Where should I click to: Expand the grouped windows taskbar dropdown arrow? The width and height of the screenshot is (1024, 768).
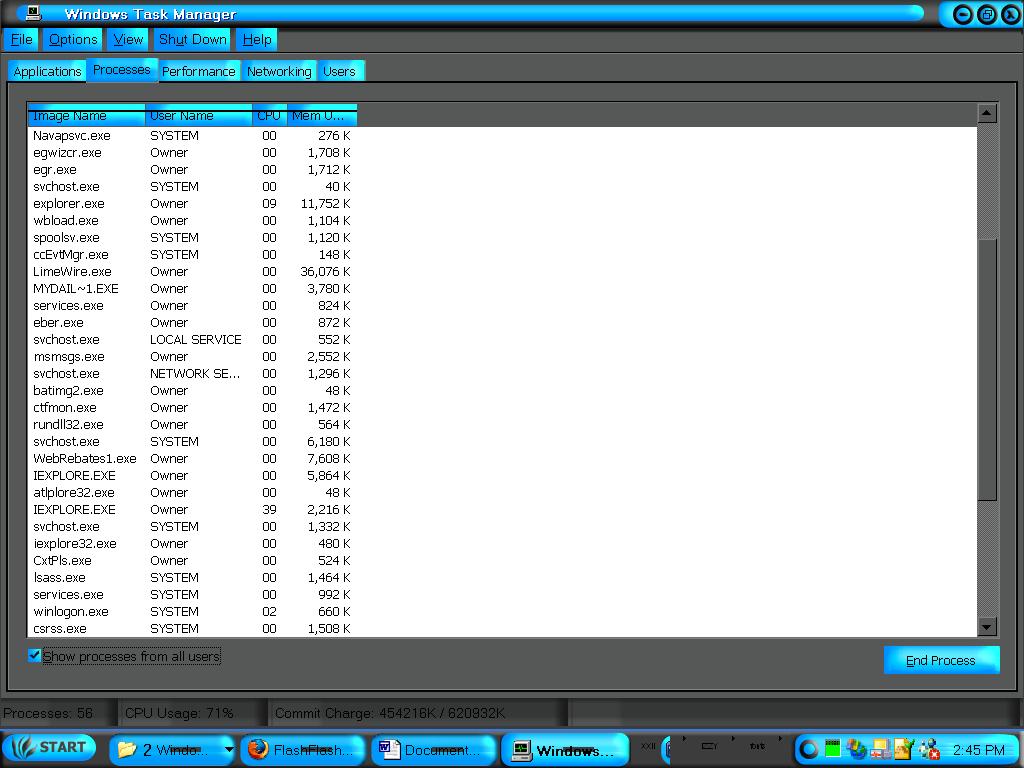[229, 749]
